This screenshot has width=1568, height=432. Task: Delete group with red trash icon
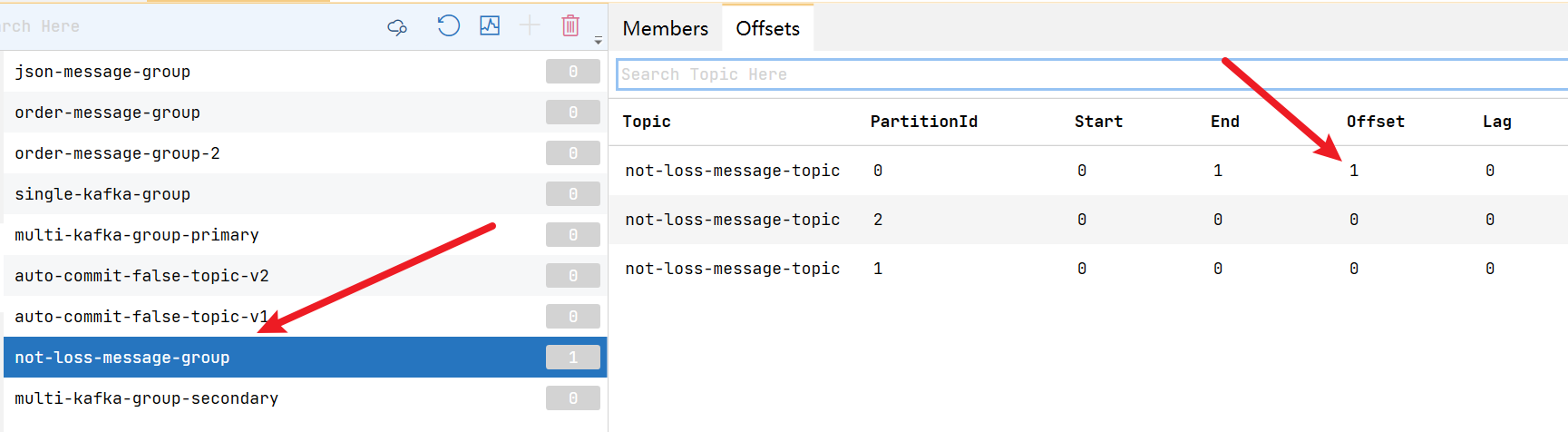click(570, 25)
